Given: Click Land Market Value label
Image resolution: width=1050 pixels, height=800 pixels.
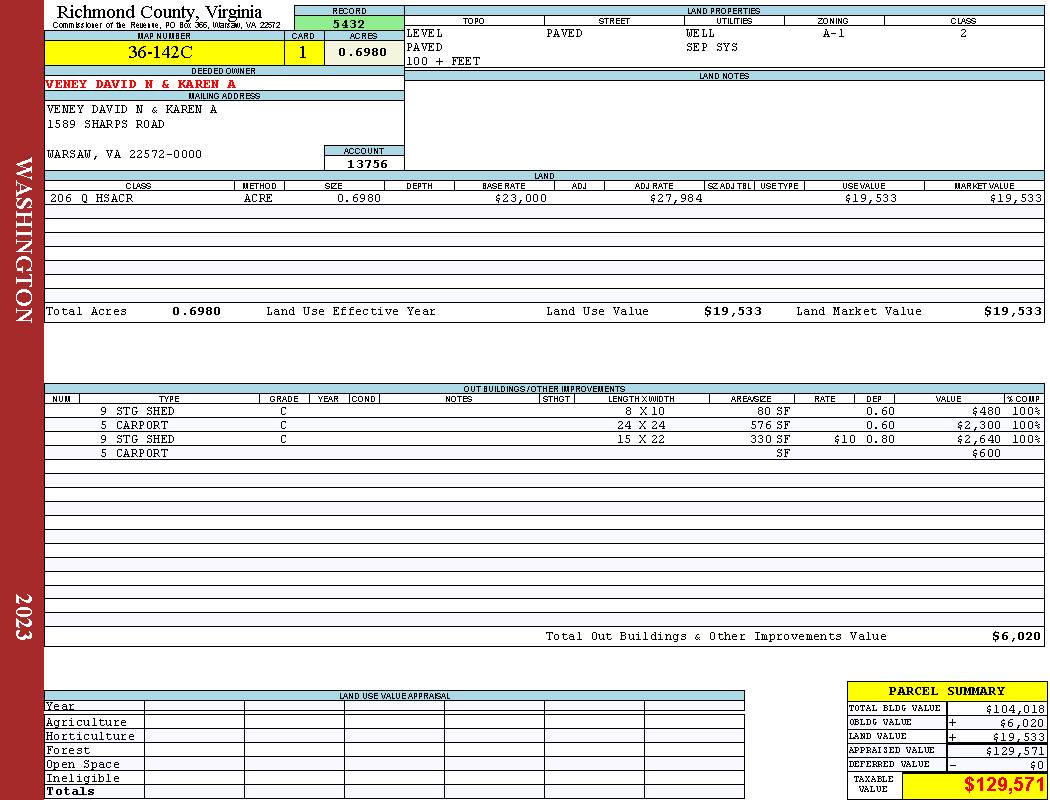Looking at the screenshot, I should click(x=858, y=311).
